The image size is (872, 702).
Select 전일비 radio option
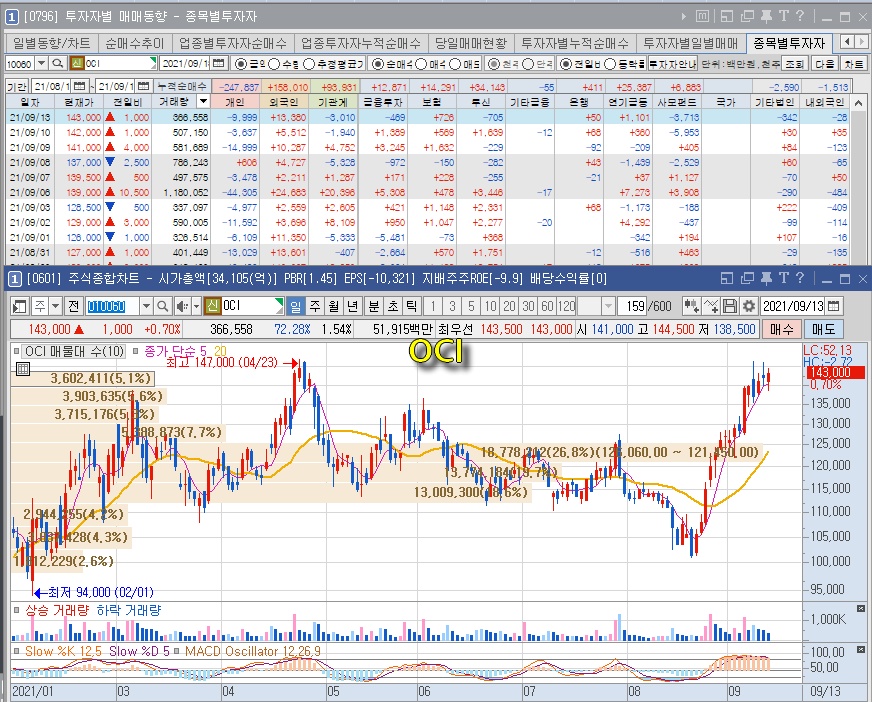tap(566, 64)
